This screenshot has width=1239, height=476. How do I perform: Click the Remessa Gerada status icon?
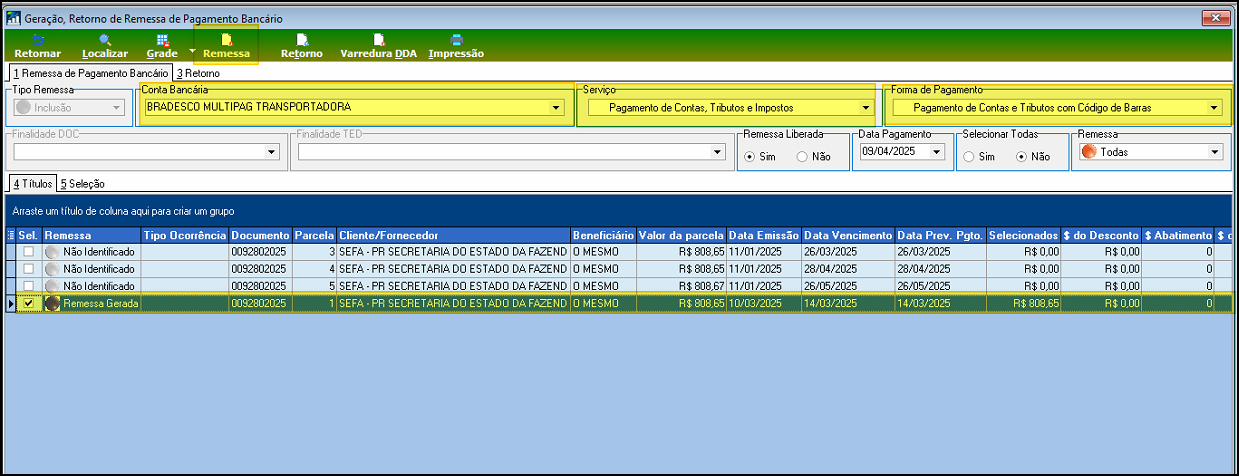click(x=53, y=303)
